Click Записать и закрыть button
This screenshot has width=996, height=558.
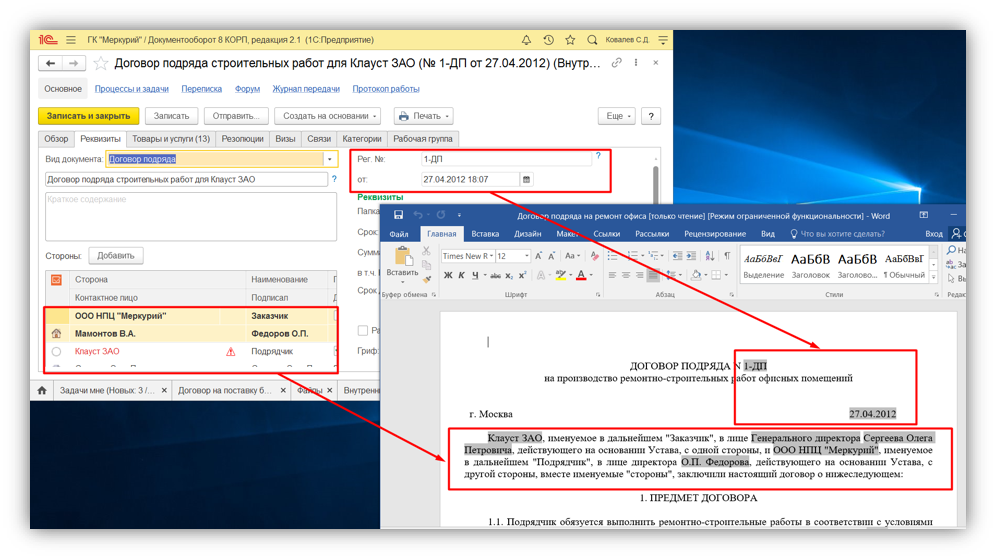(x=88, y=116)
